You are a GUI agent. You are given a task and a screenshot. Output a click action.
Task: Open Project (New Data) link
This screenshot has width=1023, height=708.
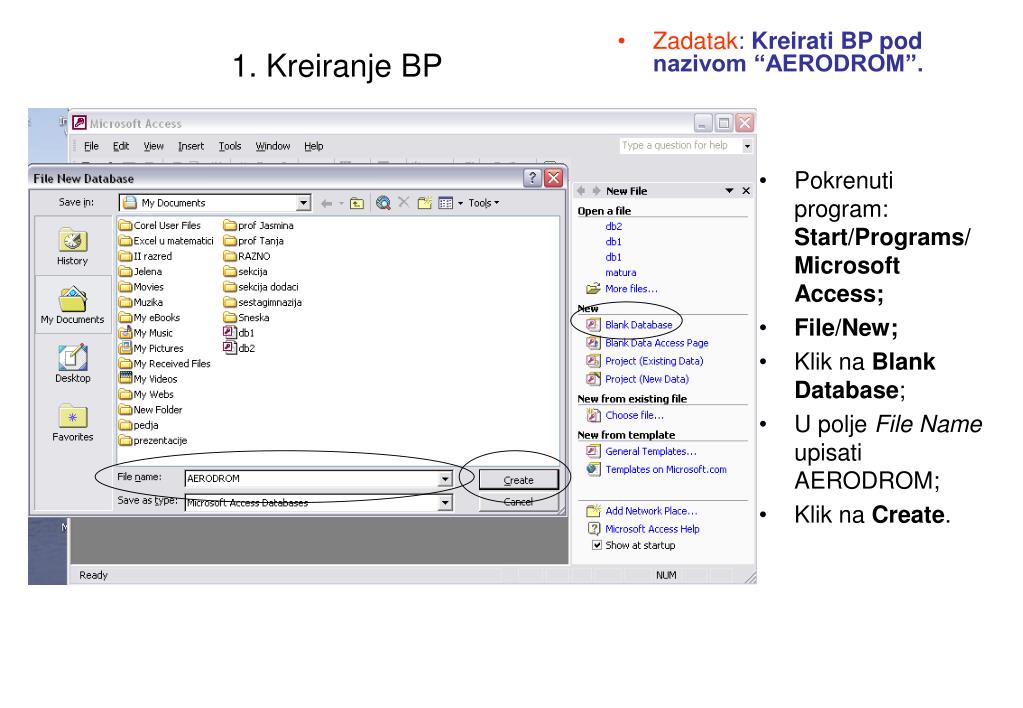[647, 379]
